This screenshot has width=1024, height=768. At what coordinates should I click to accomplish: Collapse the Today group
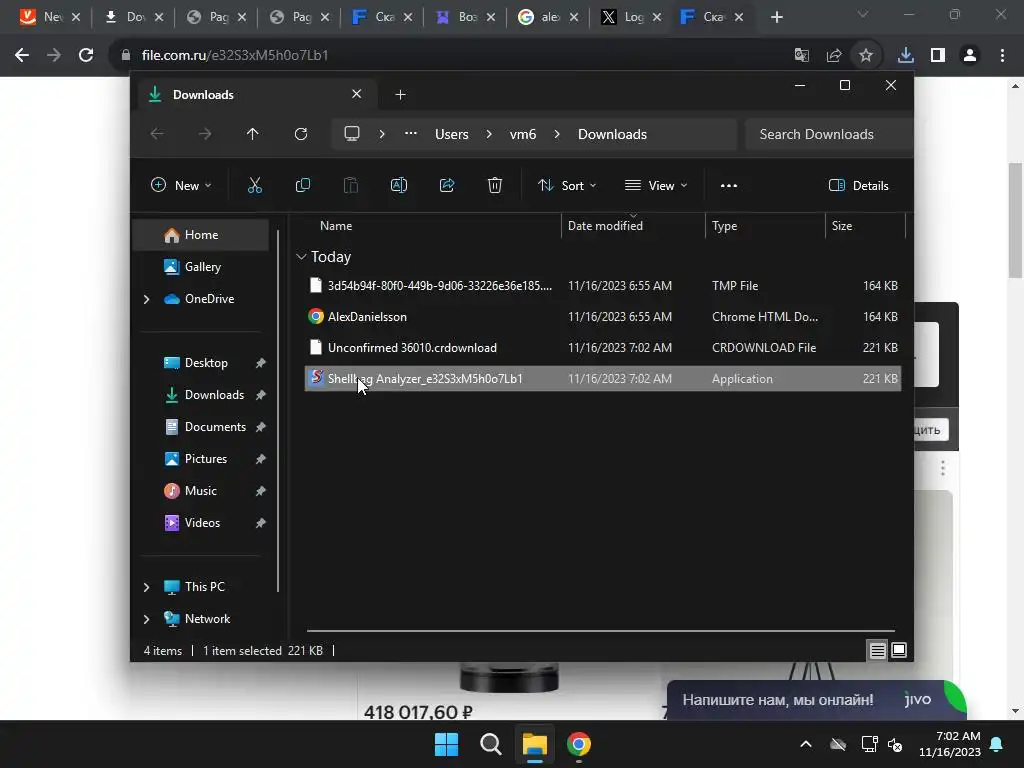tap(301, 257)
